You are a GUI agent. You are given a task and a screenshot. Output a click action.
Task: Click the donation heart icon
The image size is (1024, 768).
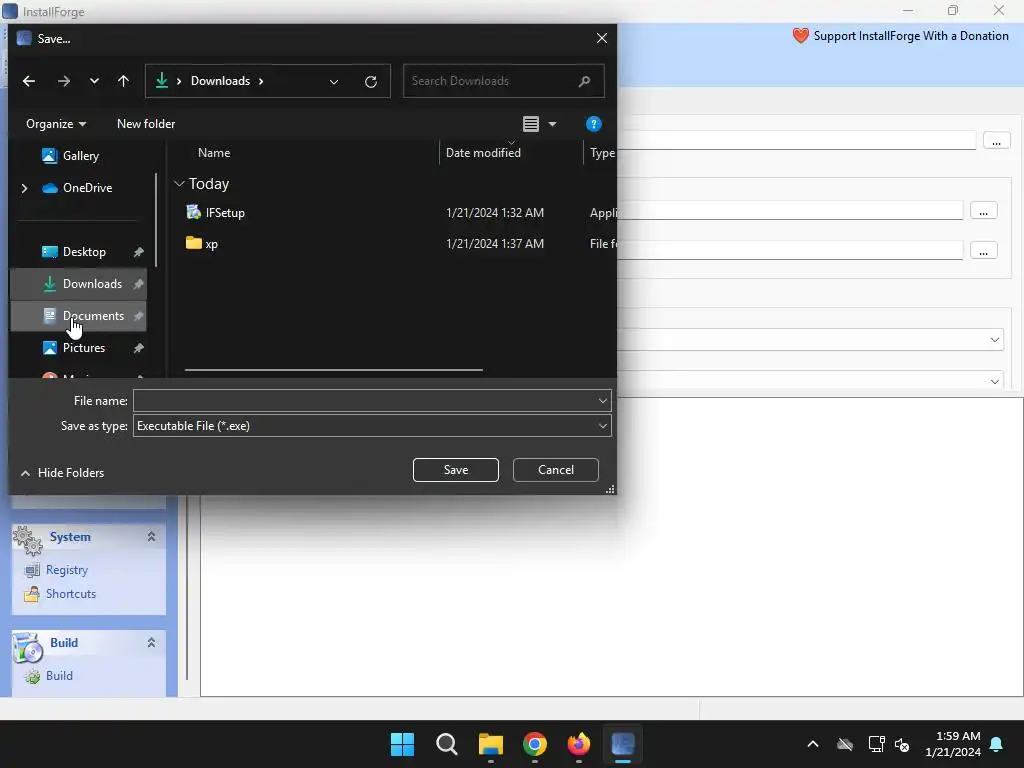801,36
